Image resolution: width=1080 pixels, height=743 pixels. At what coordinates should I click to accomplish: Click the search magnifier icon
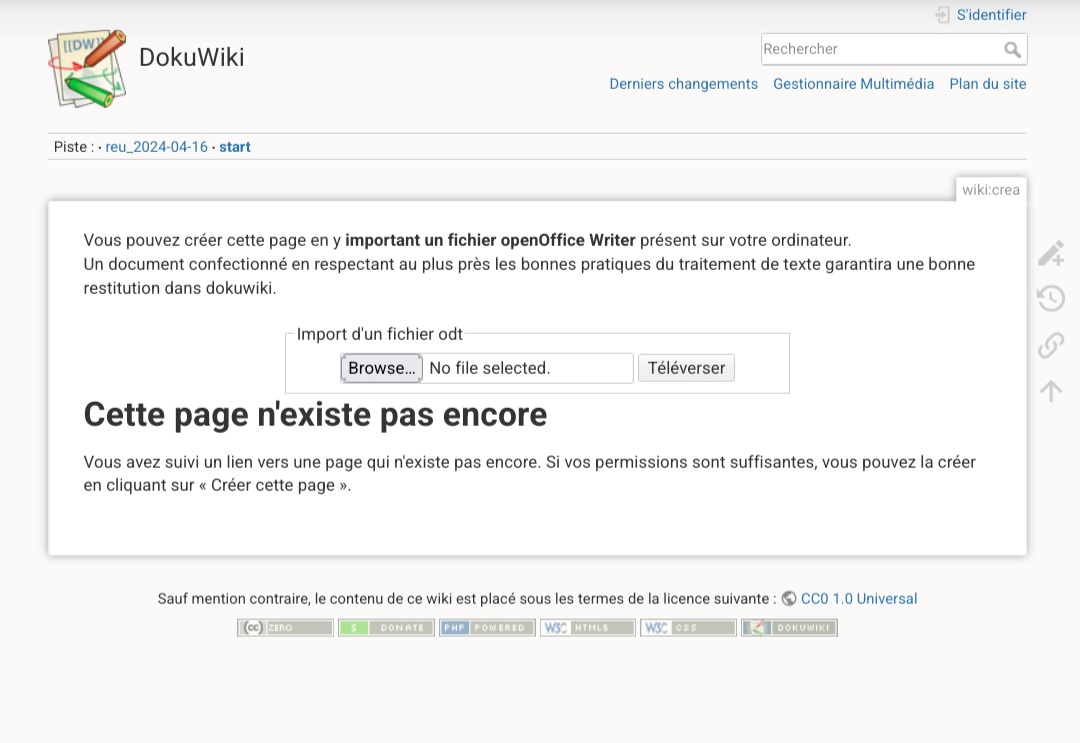(1012, 49)
